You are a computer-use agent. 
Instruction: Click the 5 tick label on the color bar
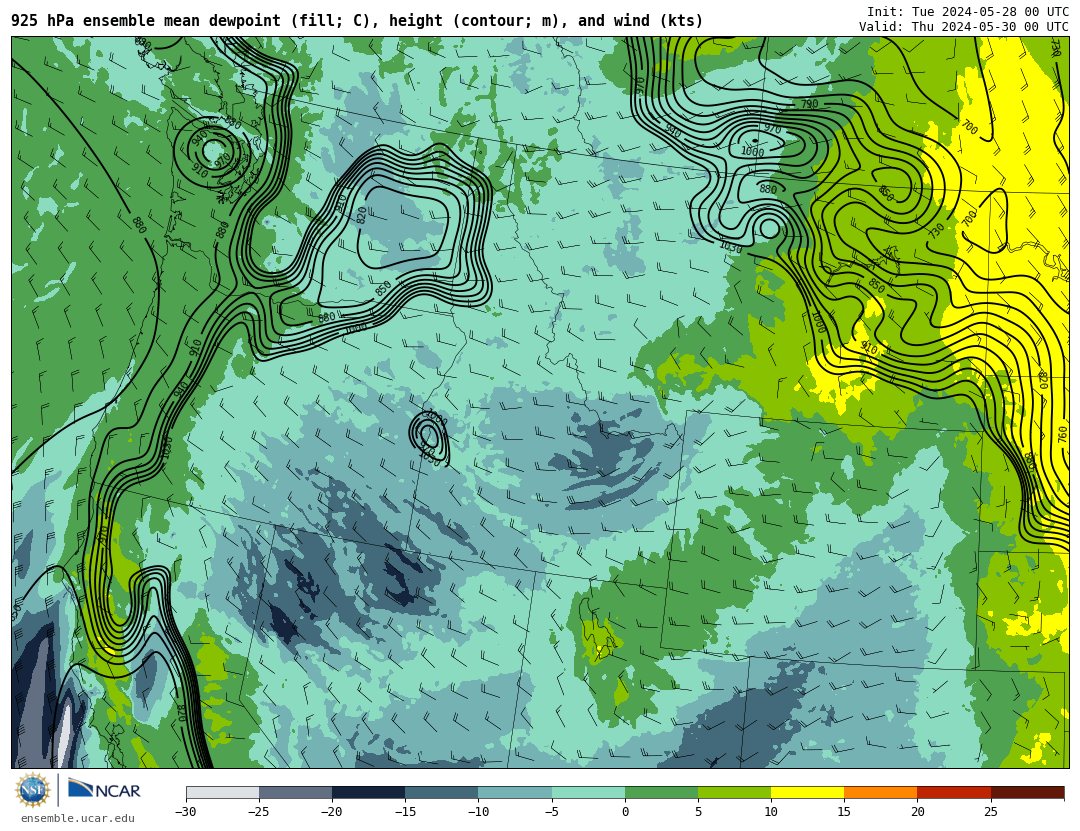(698, 812)
